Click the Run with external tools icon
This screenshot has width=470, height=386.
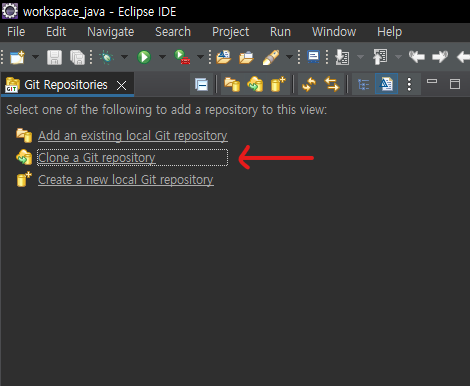[x=182, y=57]
